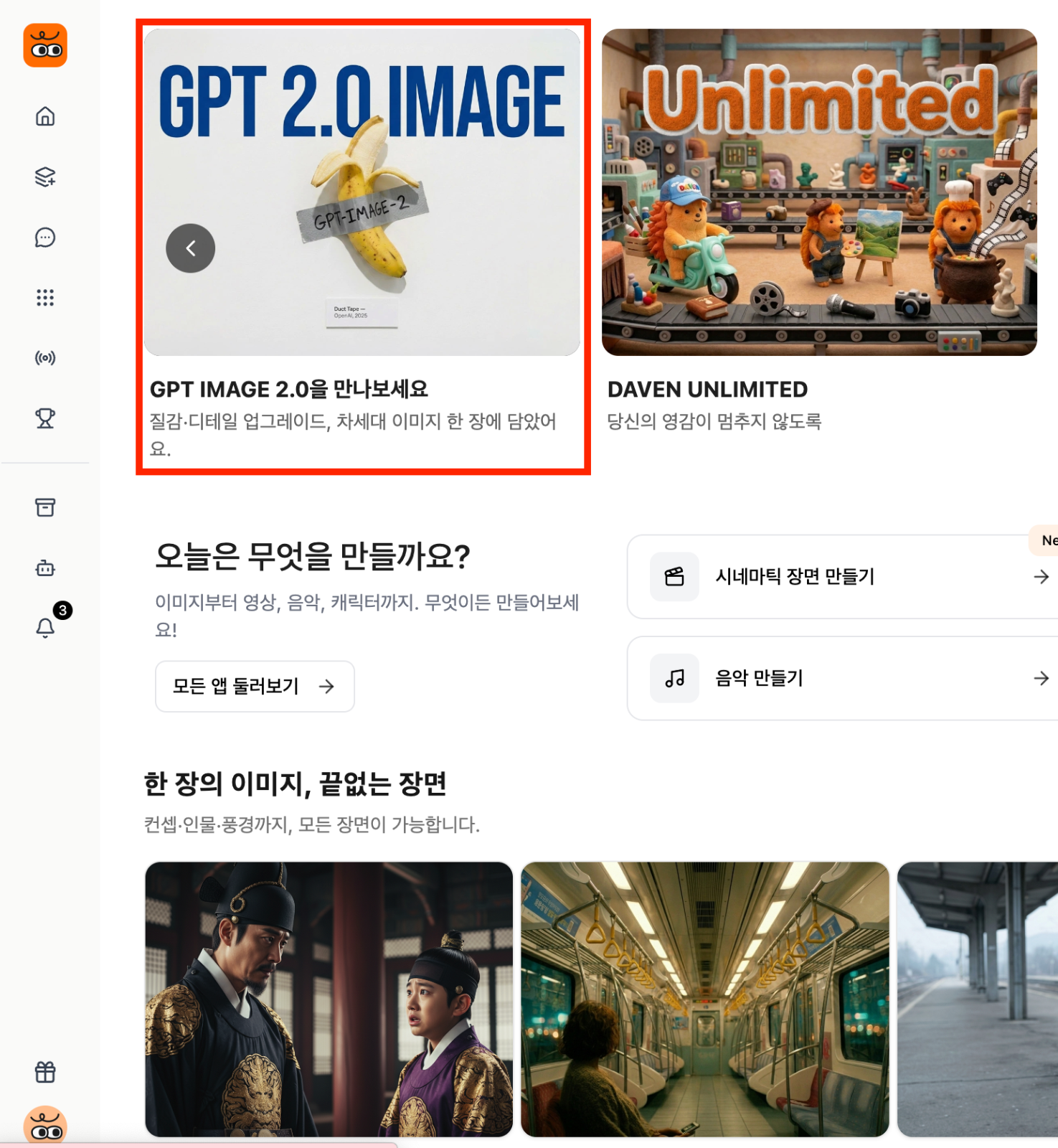
Task: Click 'DAVEN UNLIMITED' title
Action: click(x=707, y=390)
